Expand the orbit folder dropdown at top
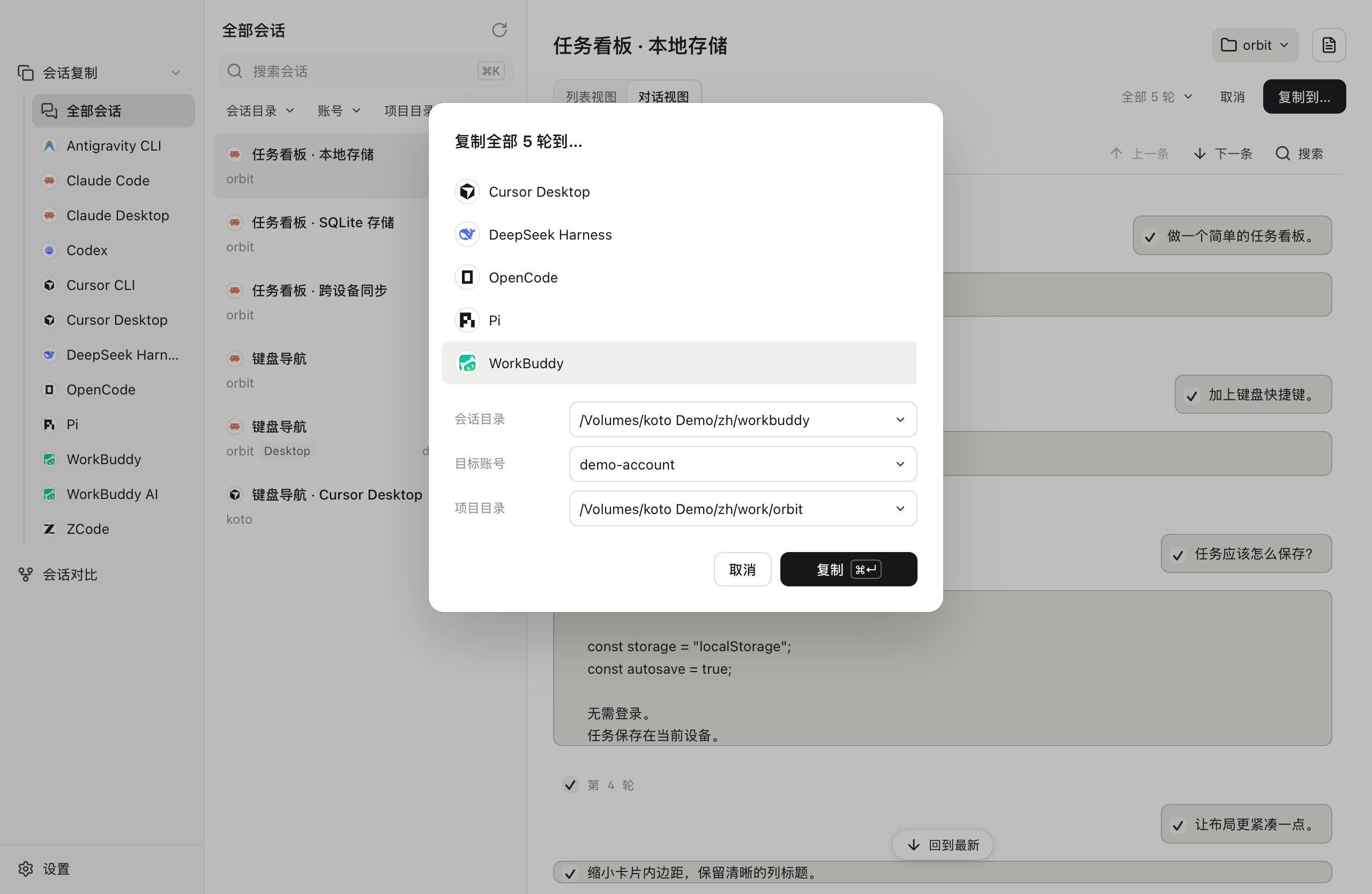The image size is (1372, 894). [x=1255, y=45]
